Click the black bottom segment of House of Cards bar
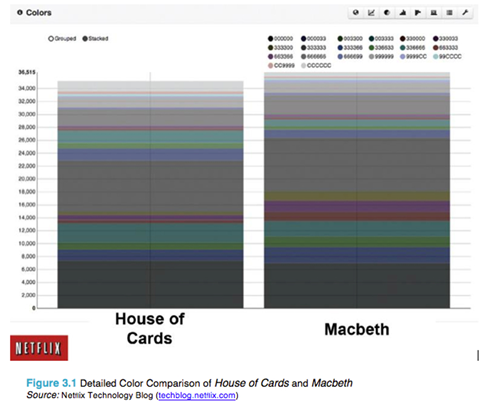480x407 pixels. pyautogui.click(x=150, y=284)
